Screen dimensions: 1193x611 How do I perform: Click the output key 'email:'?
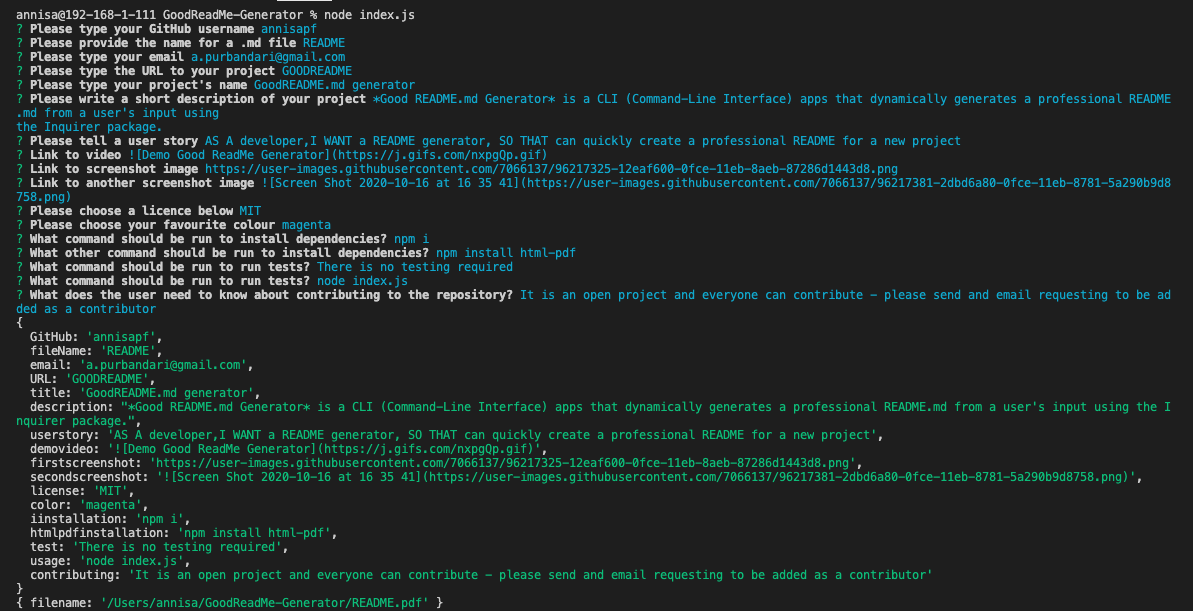coord(49,365)
